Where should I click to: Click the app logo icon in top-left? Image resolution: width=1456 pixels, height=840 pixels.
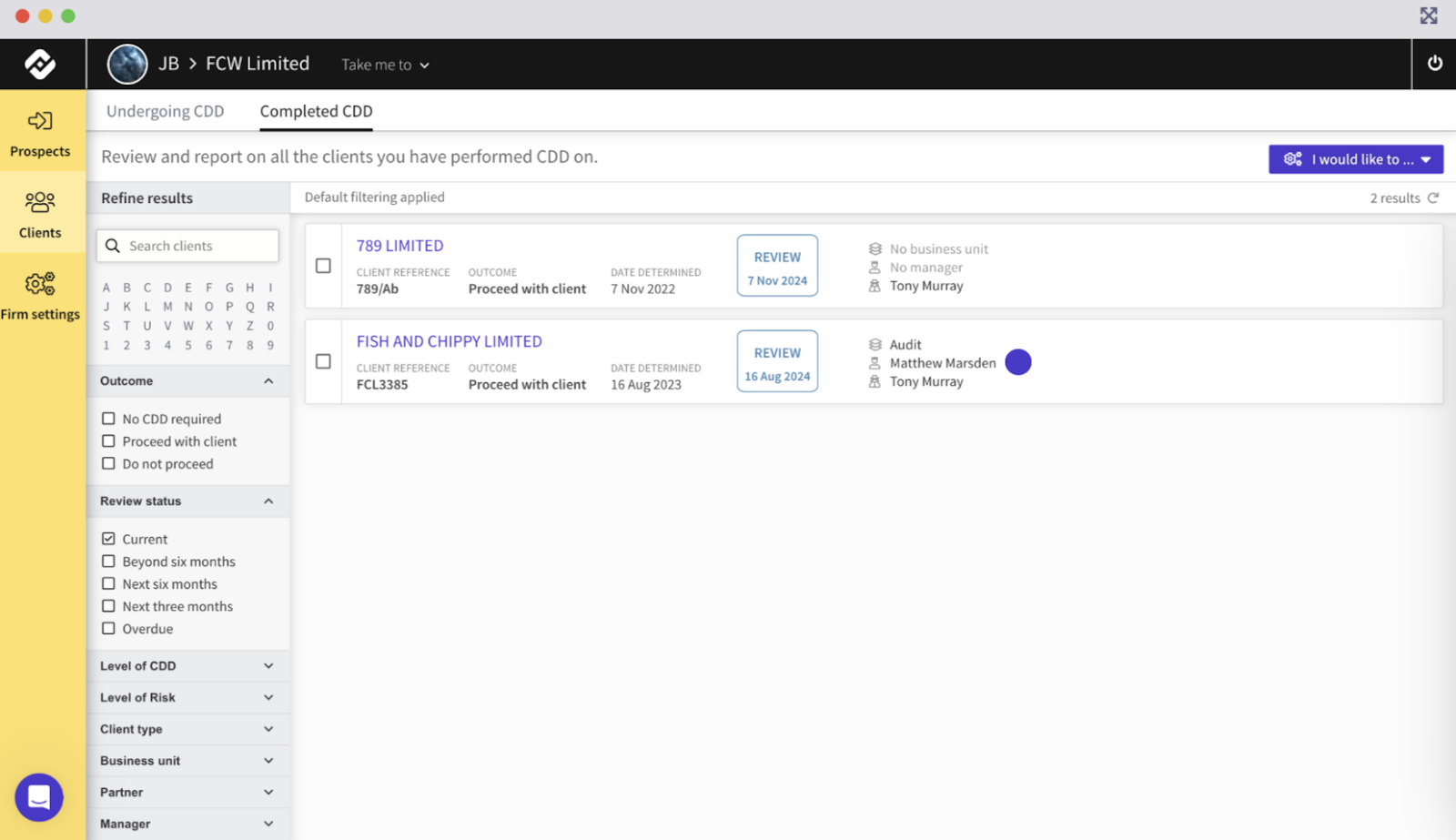[40, 64]
